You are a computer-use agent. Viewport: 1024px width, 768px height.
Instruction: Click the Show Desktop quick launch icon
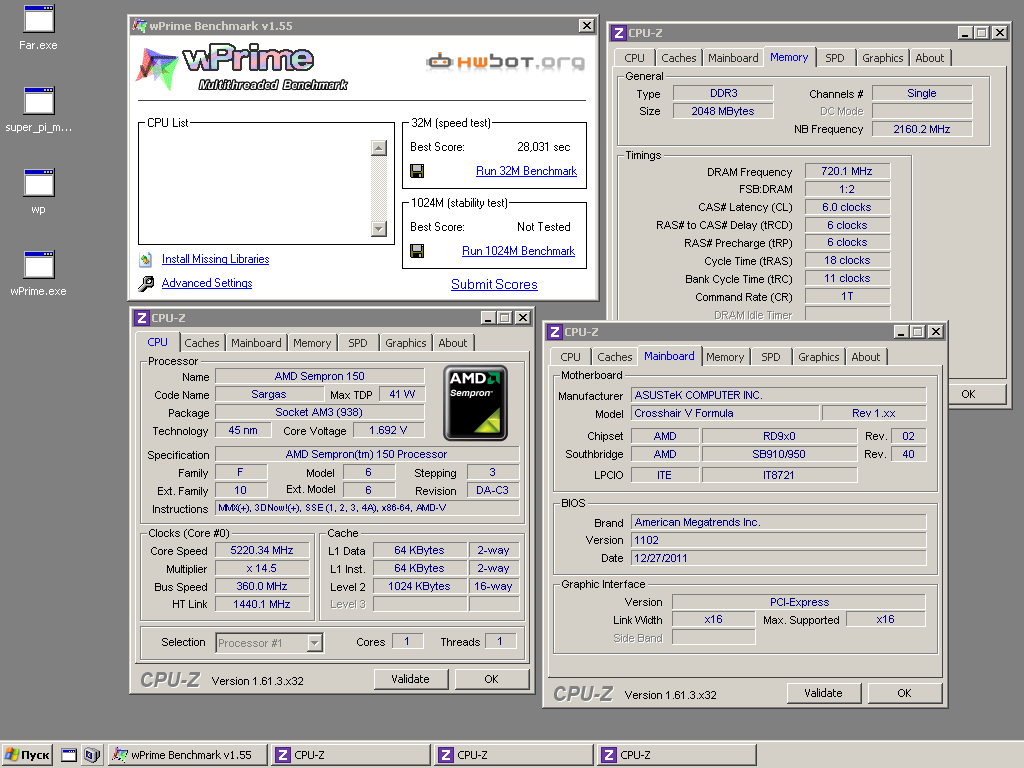tap(69, 755)
